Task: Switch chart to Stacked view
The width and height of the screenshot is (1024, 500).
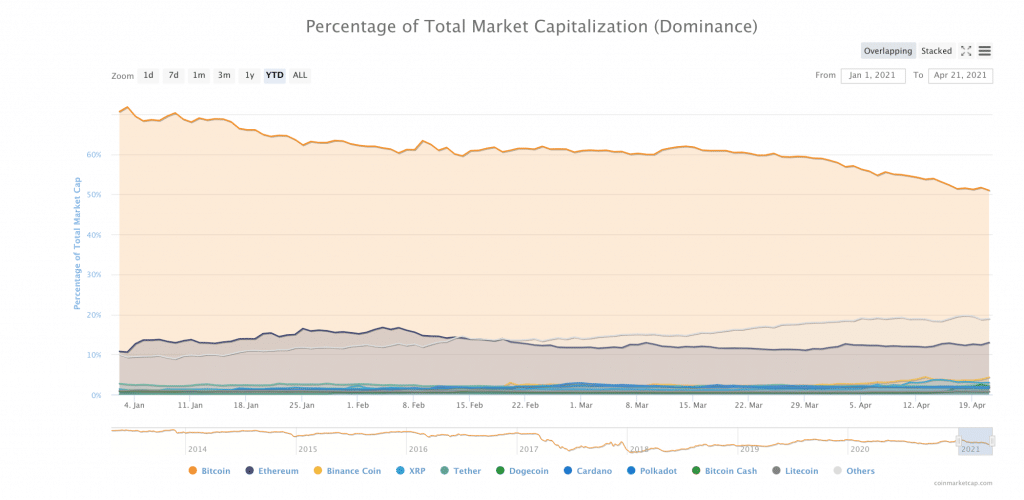Action: pos(936,51)
